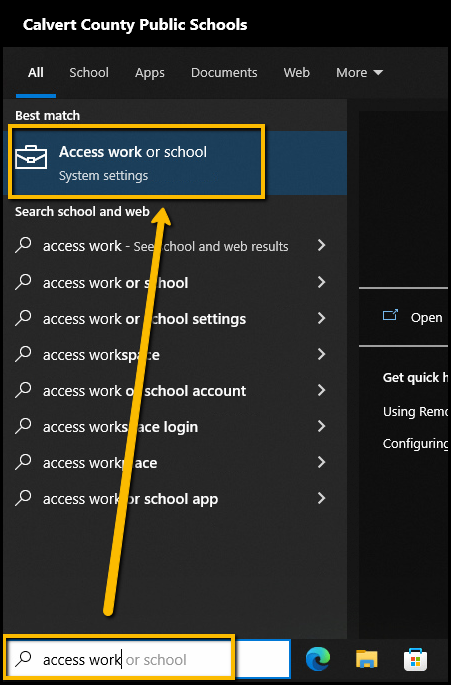Expand chevron for 'access work or school account'
The image size is (451, 685).
point(322,390)
